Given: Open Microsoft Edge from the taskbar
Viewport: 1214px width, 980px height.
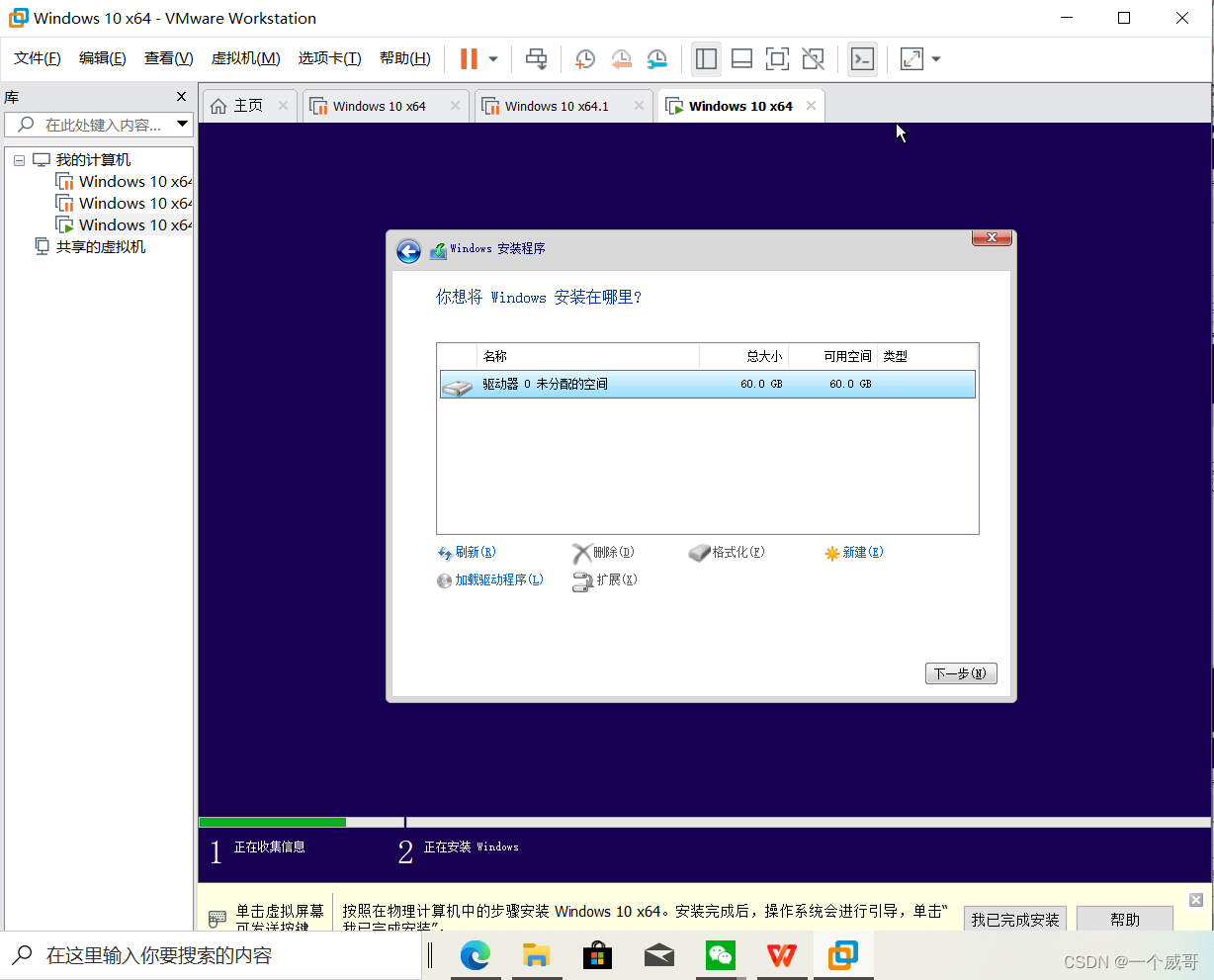Looking at the screenshot, I should tap(476, 955).
